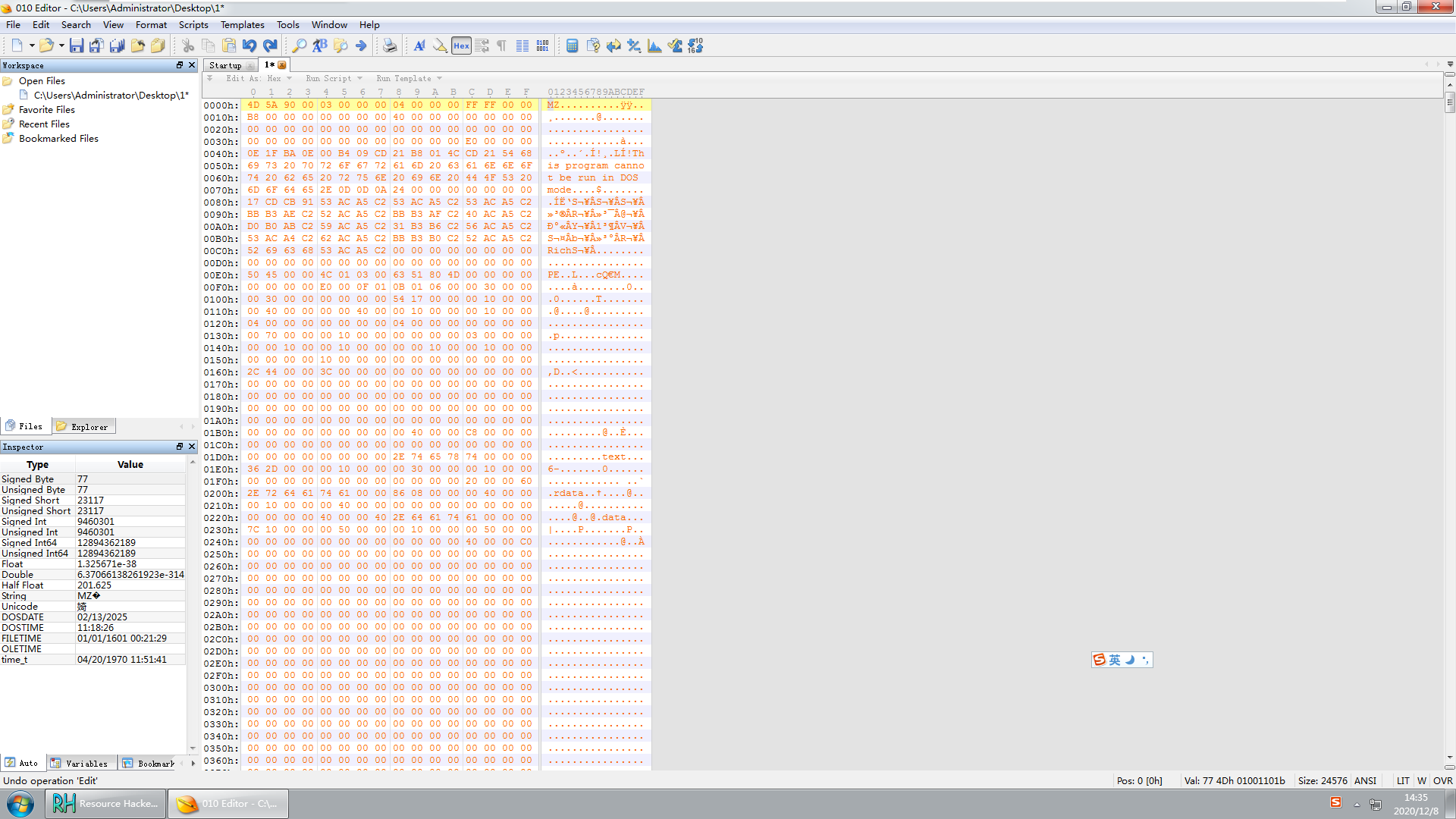Click the Save file icon
Viewport: 1456px width, 819px height.
tap(76, 46)
